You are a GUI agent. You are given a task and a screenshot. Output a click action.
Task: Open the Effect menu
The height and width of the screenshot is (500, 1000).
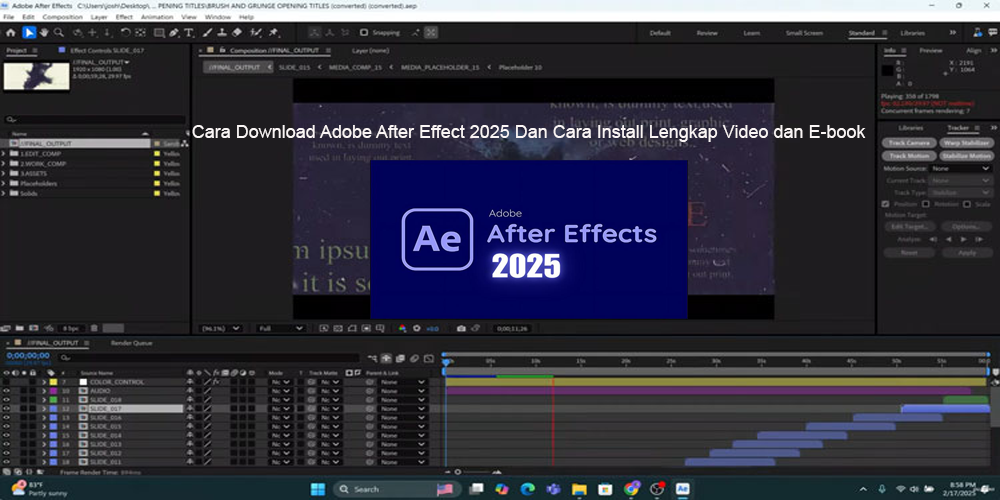[x=124, y=17]
